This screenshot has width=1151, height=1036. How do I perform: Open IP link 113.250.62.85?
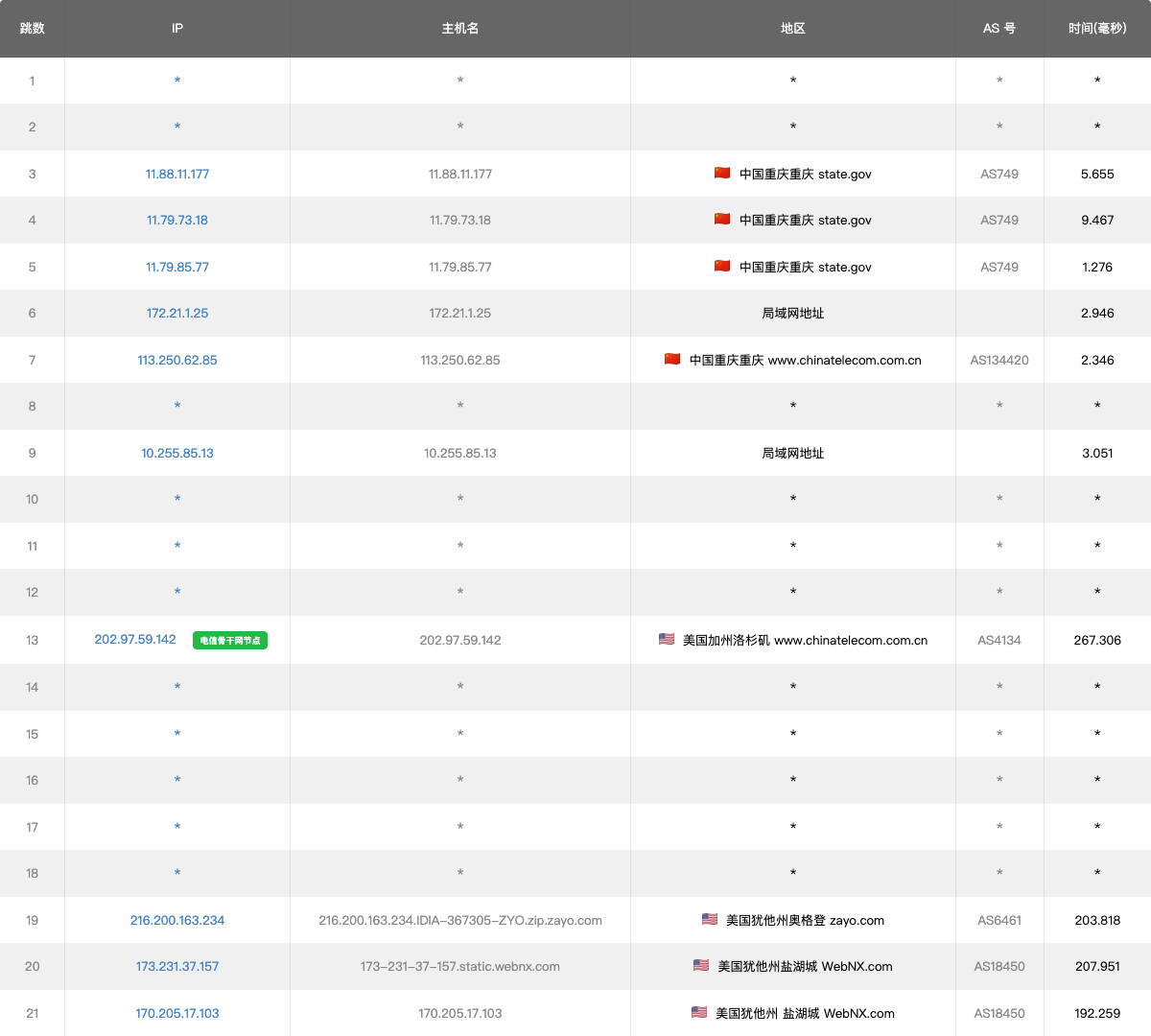coord(177,360)
